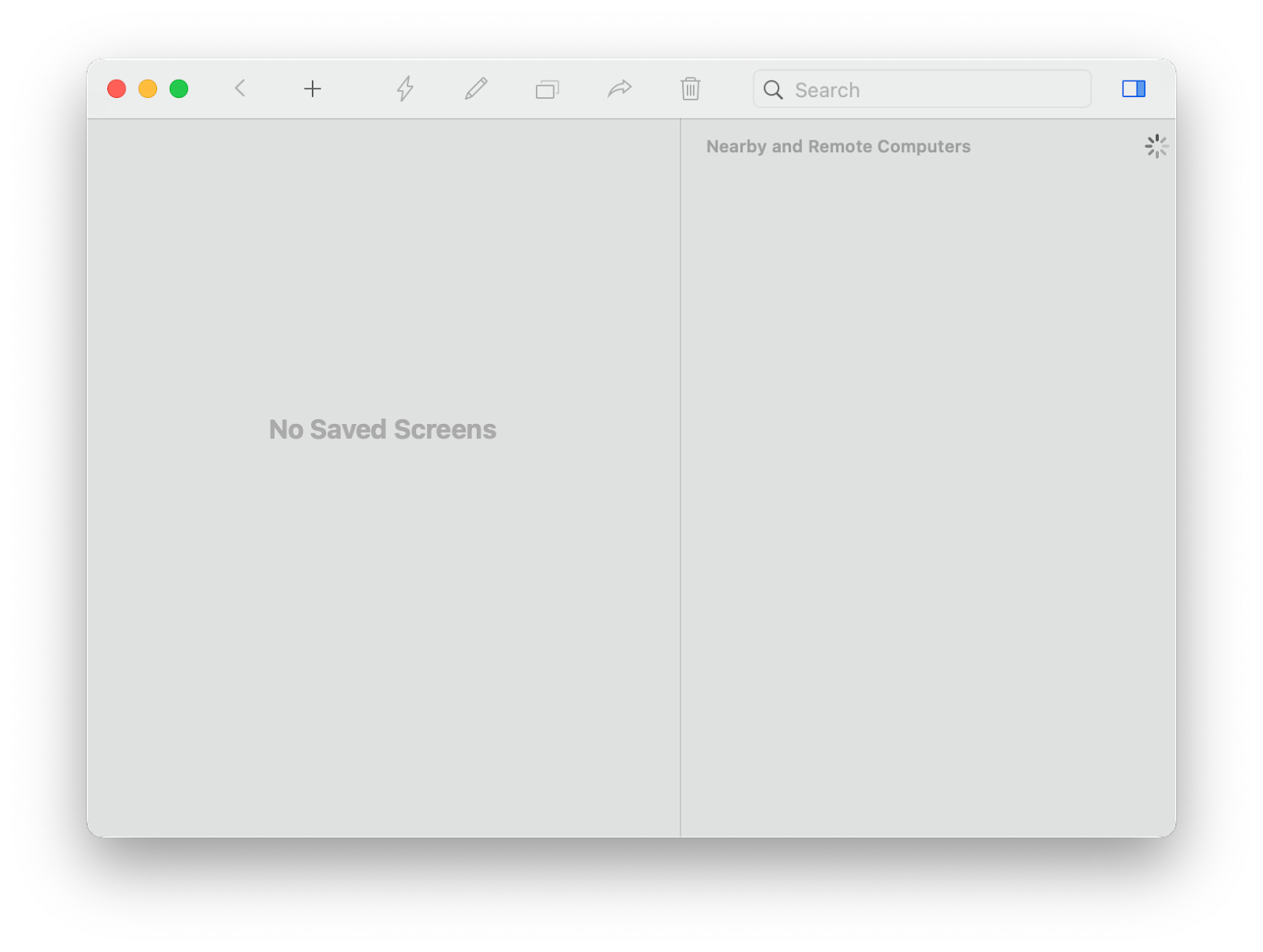This screenshot has height=952, width=1263.
Task: Click the loading spinner in the sidebar
Action: (1156, 146)
